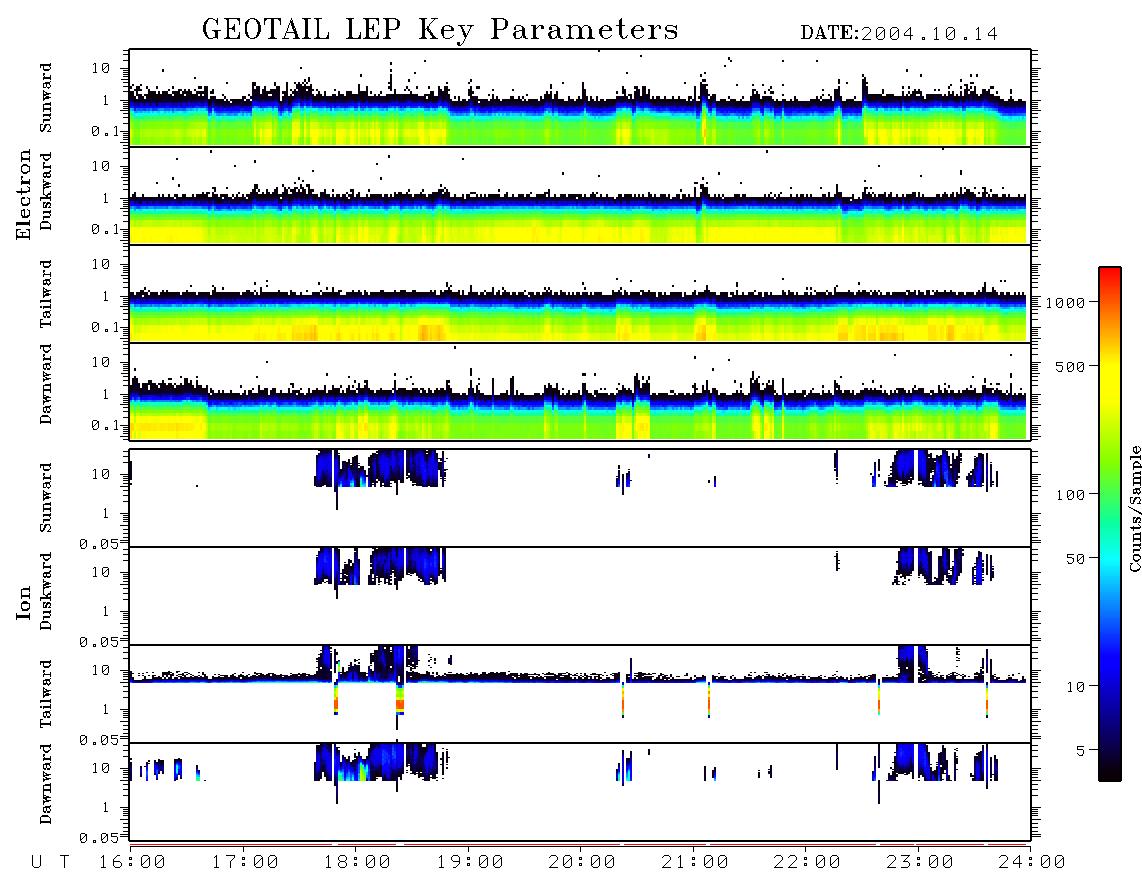Click the Ion "Sunward" panel label
The image size is (1142, 880).
coord(46,498)
